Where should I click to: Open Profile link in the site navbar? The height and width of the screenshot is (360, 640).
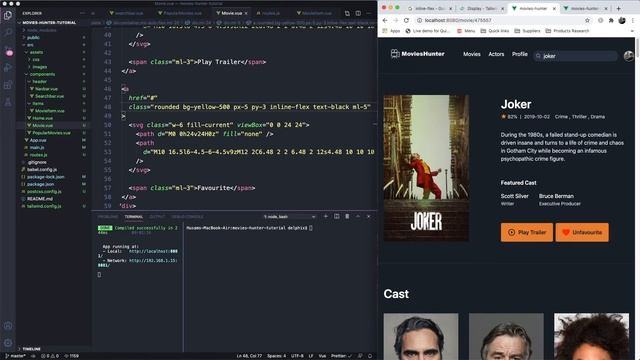(x=520, y=54)
